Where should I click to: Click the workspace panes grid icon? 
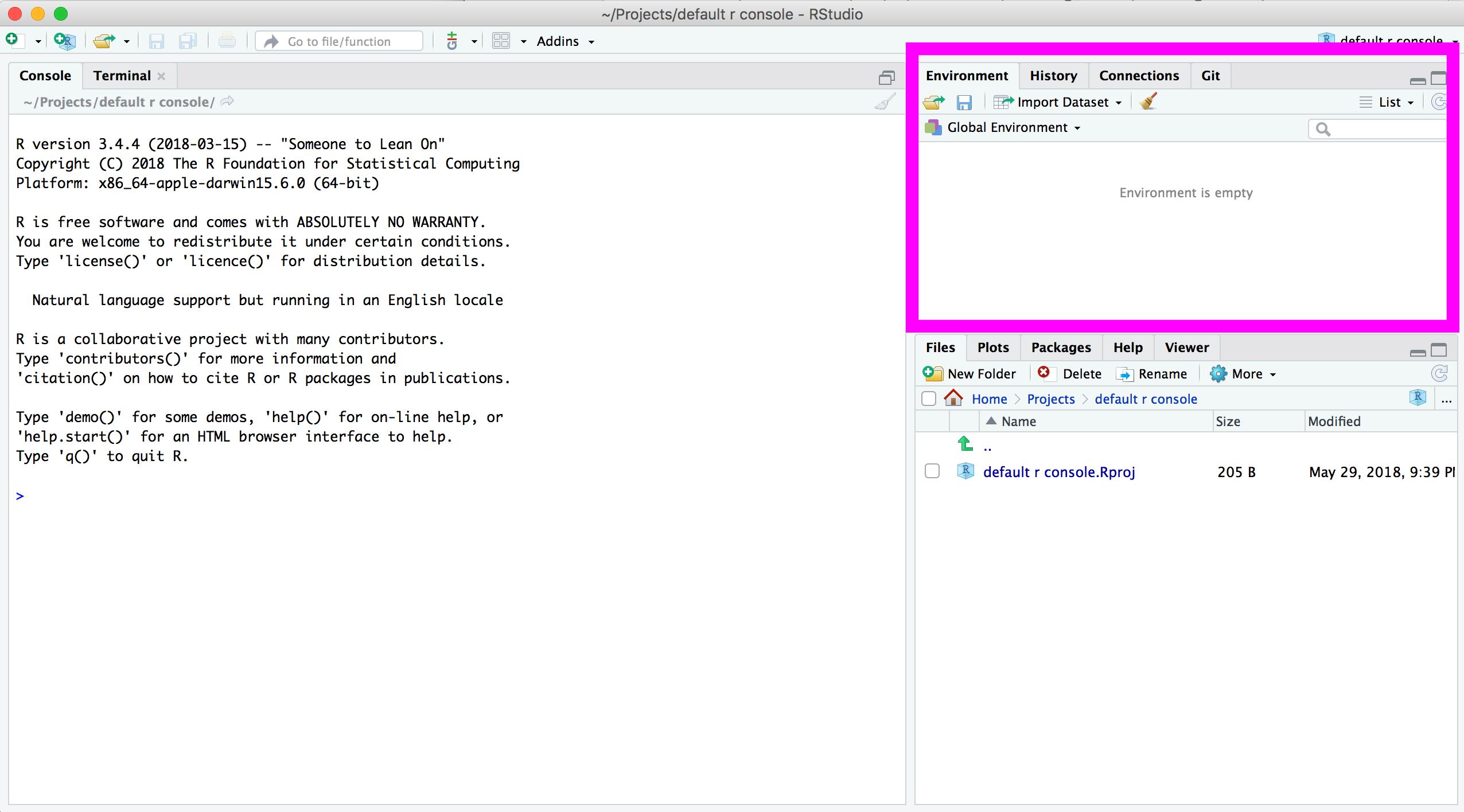[501, 41]
